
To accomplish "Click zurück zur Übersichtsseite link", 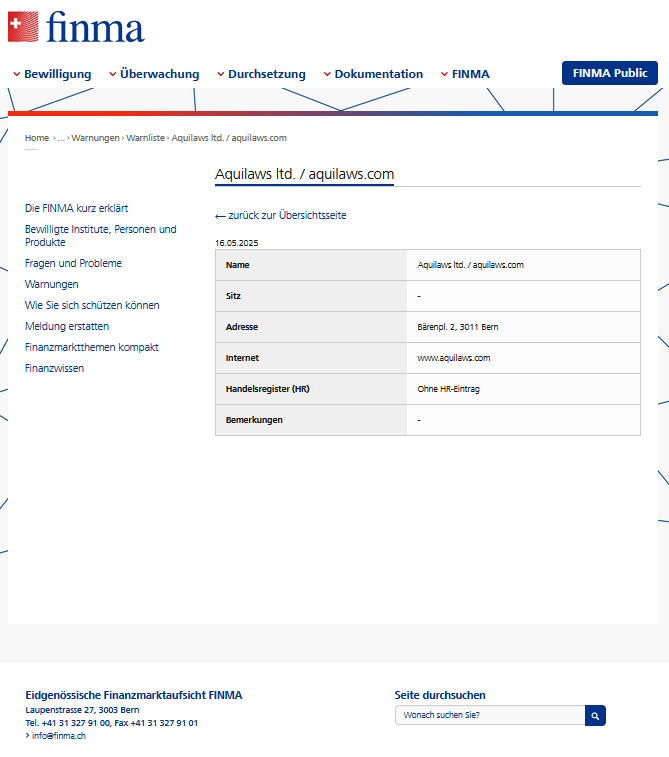I will [281, 215].
